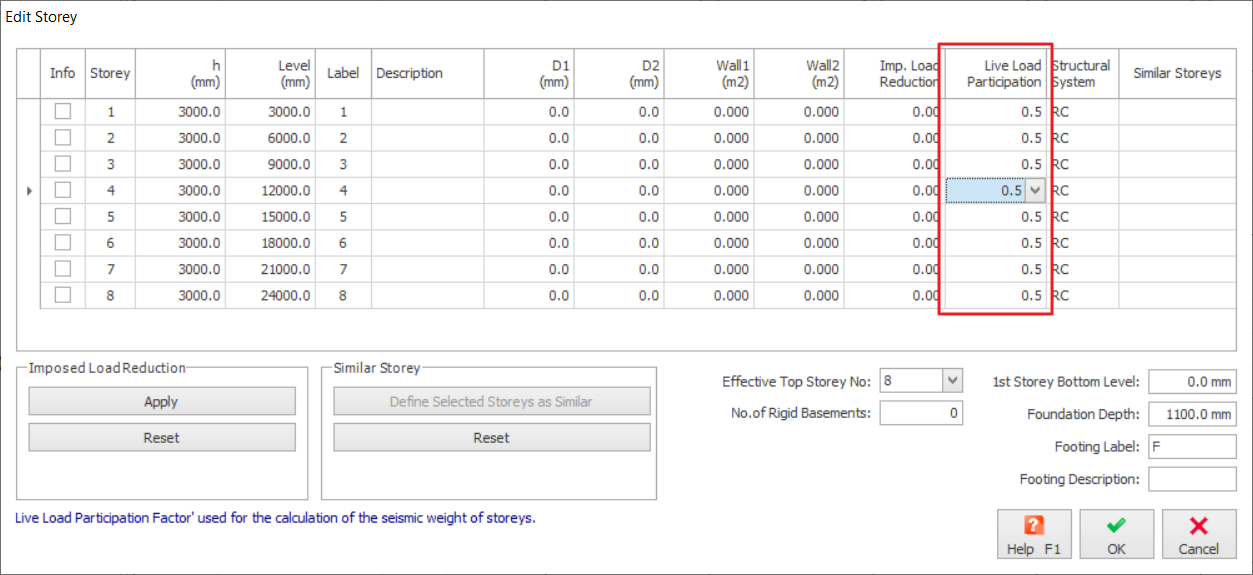
Task: Reset the Similar Storey definitions
Action: [491, 437]
